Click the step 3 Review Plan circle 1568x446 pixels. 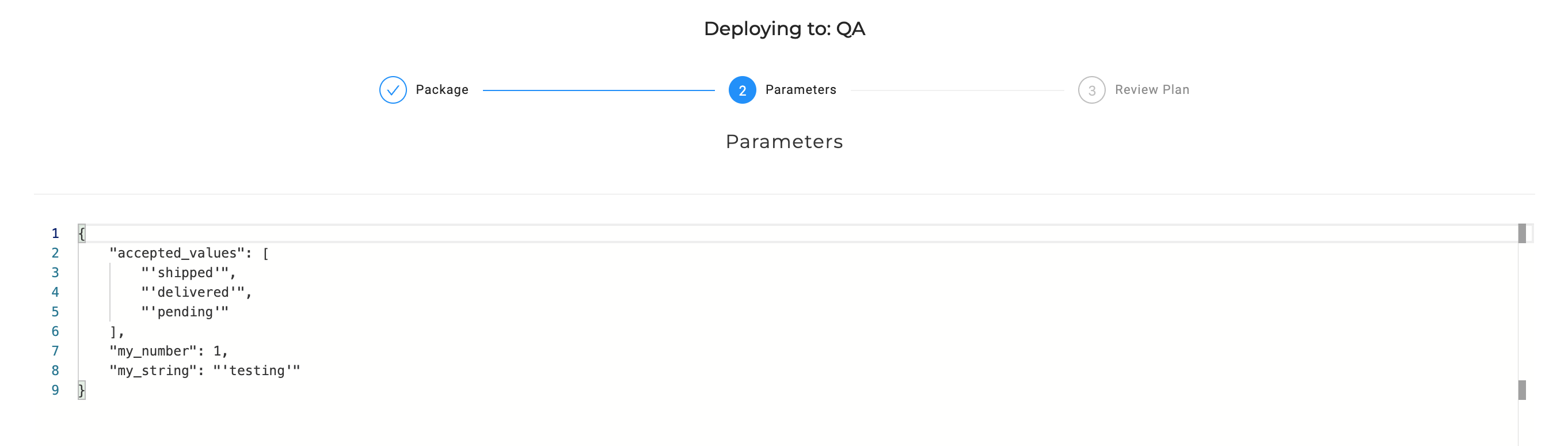click(1091, 90)
